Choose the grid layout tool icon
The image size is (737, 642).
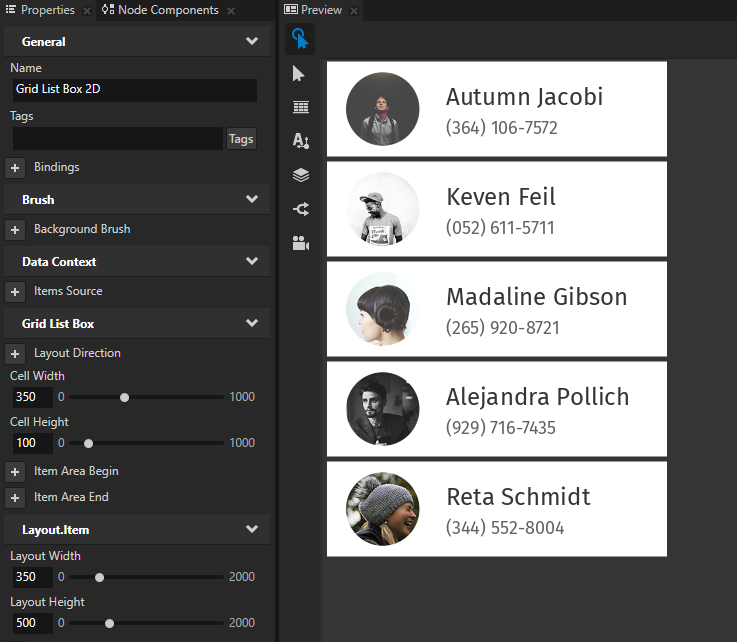click(x=300, y=107)
